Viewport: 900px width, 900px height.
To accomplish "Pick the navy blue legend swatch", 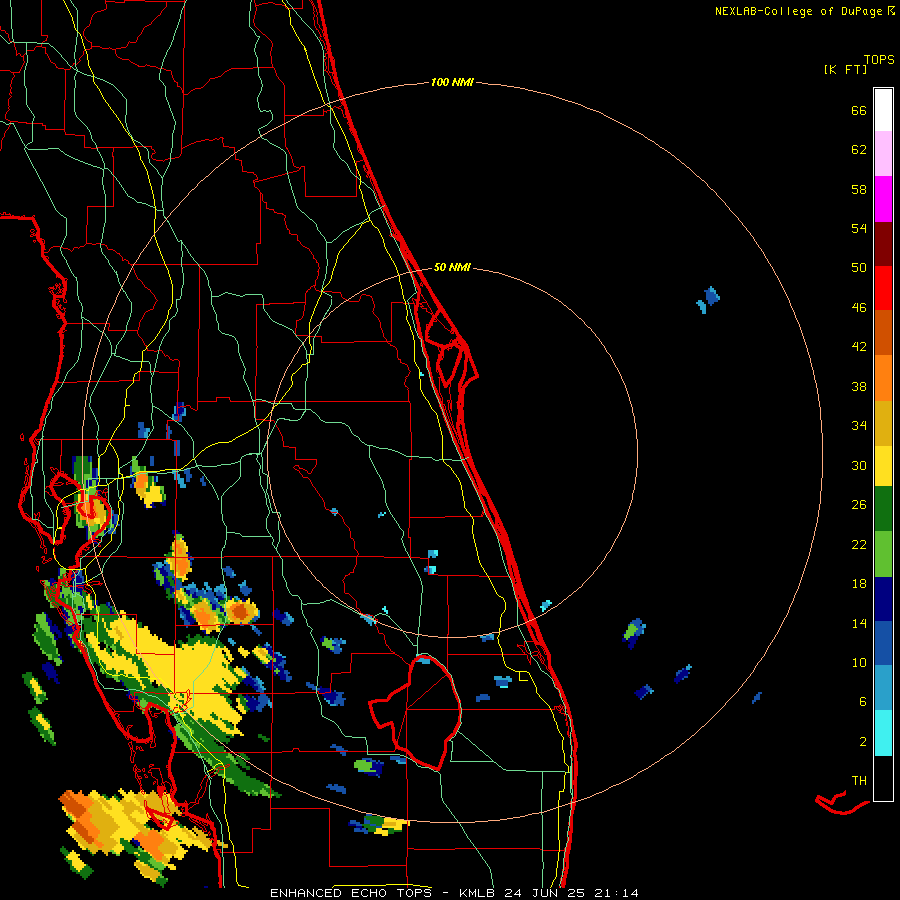I will (883, 599).
